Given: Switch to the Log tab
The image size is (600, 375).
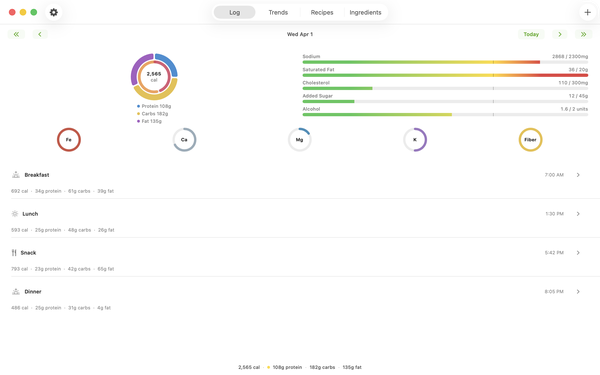Looking at the screenshot, I should coord(235,12).
